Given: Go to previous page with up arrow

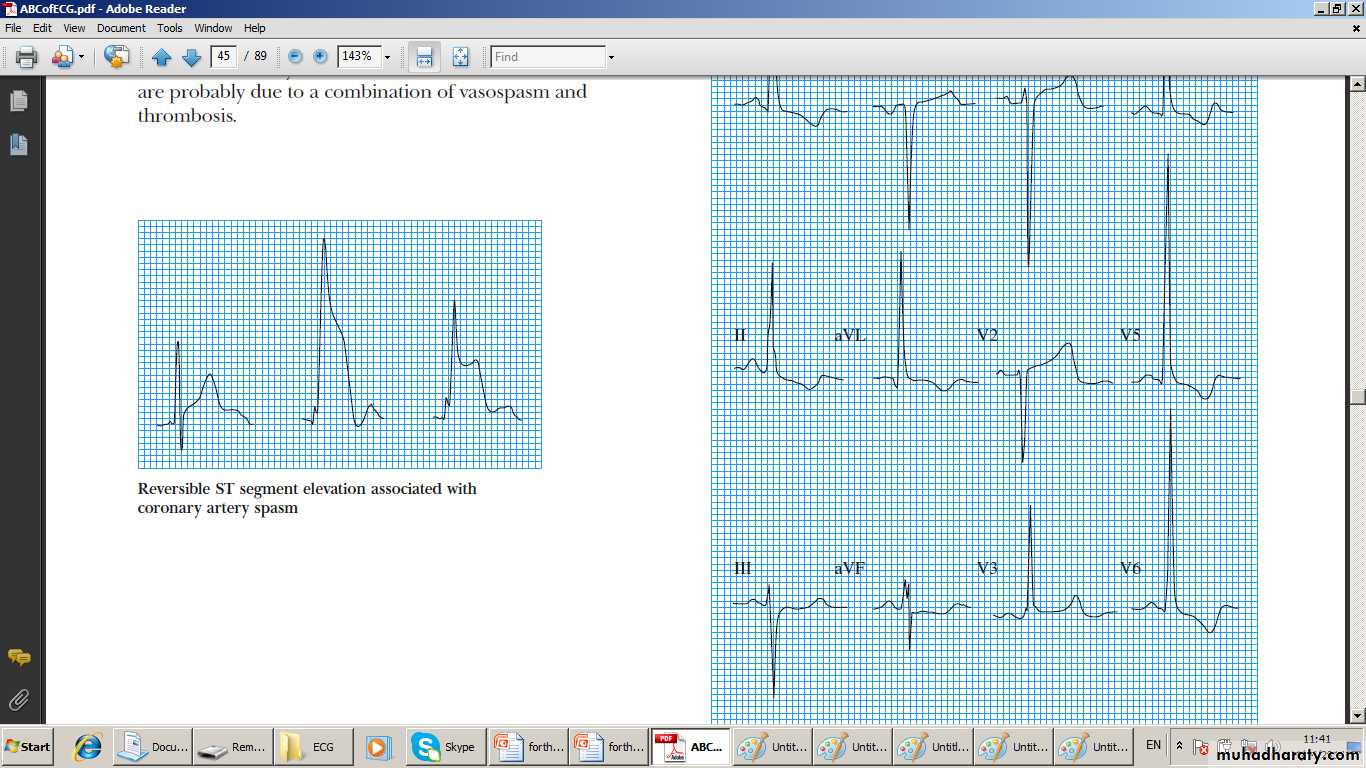Looking at the screenshot, I should tap(162, 57).
